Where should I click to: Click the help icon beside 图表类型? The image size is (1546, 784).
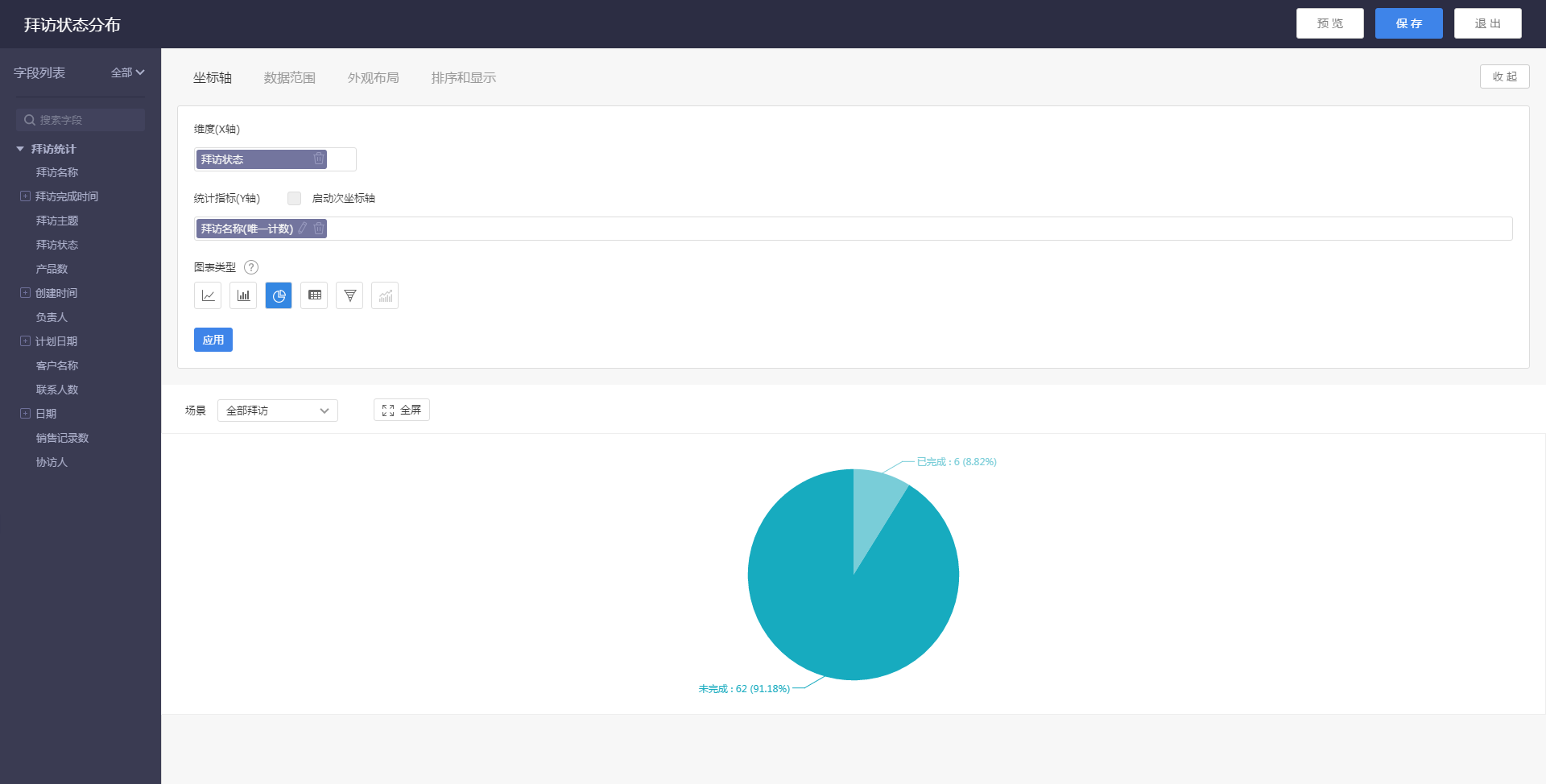click(251, 267)
